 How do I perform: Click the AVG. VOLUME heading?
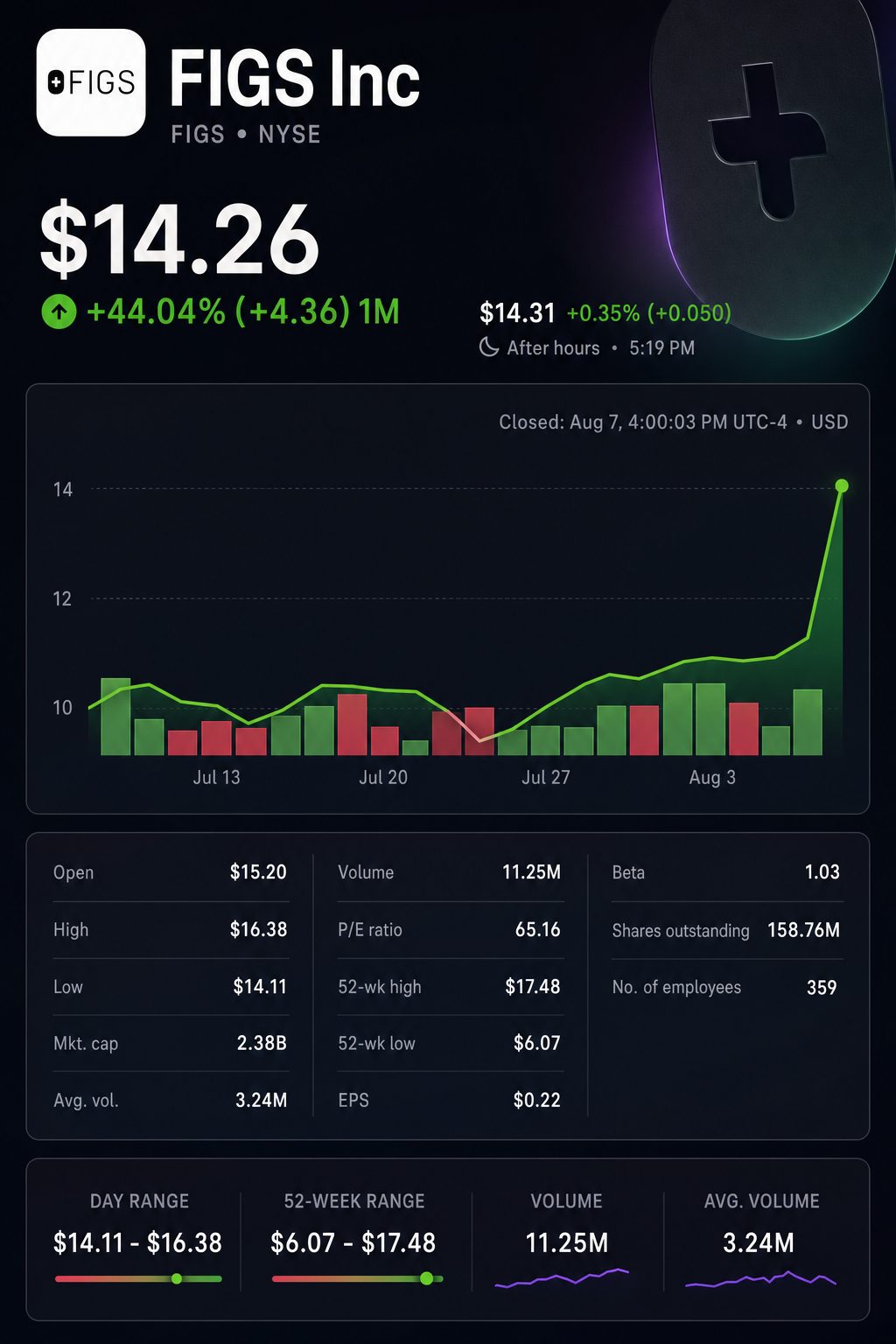[x=761, y=1201]
